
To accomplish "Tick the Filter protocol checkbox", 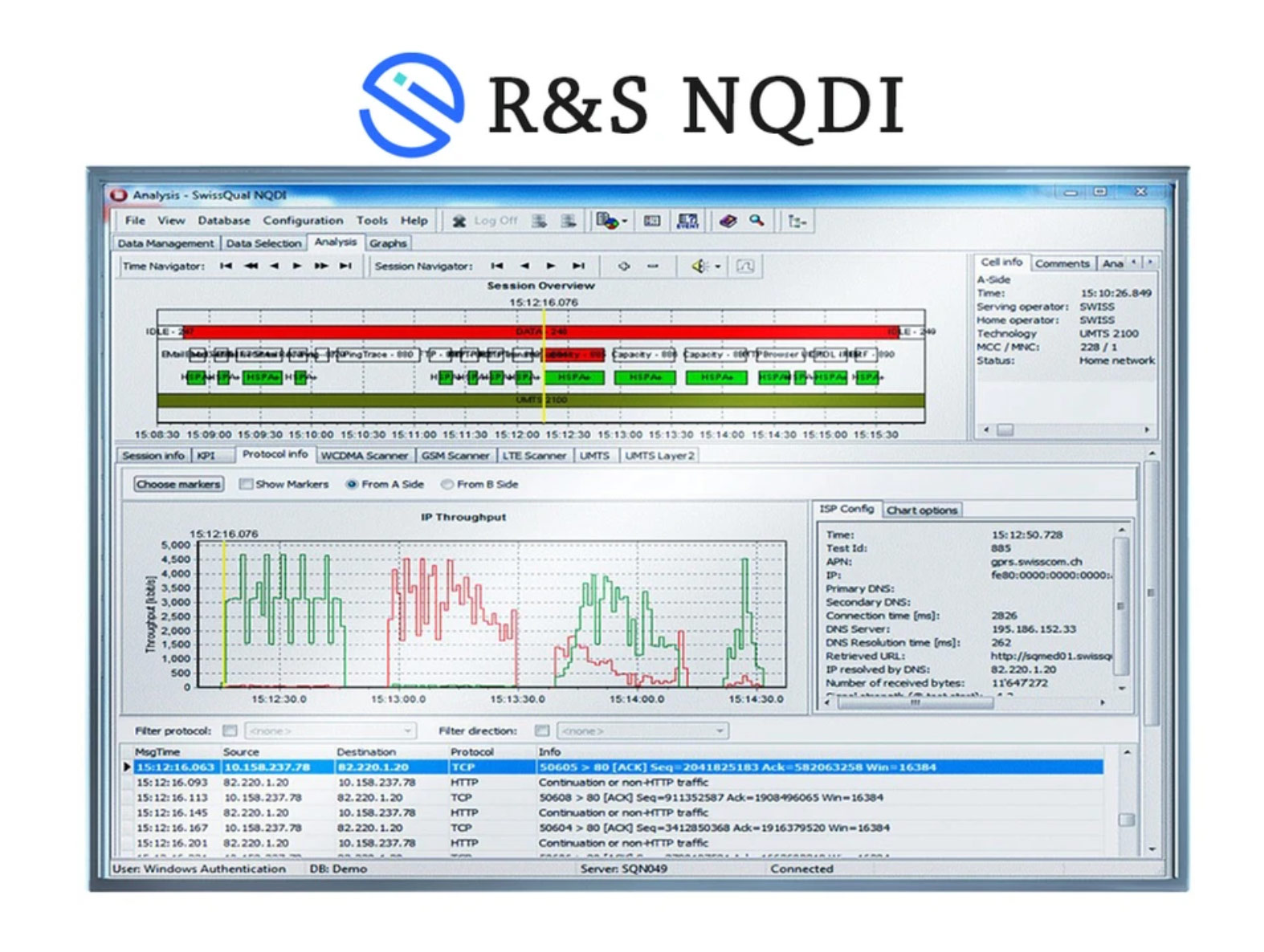I will coord(230,730).
